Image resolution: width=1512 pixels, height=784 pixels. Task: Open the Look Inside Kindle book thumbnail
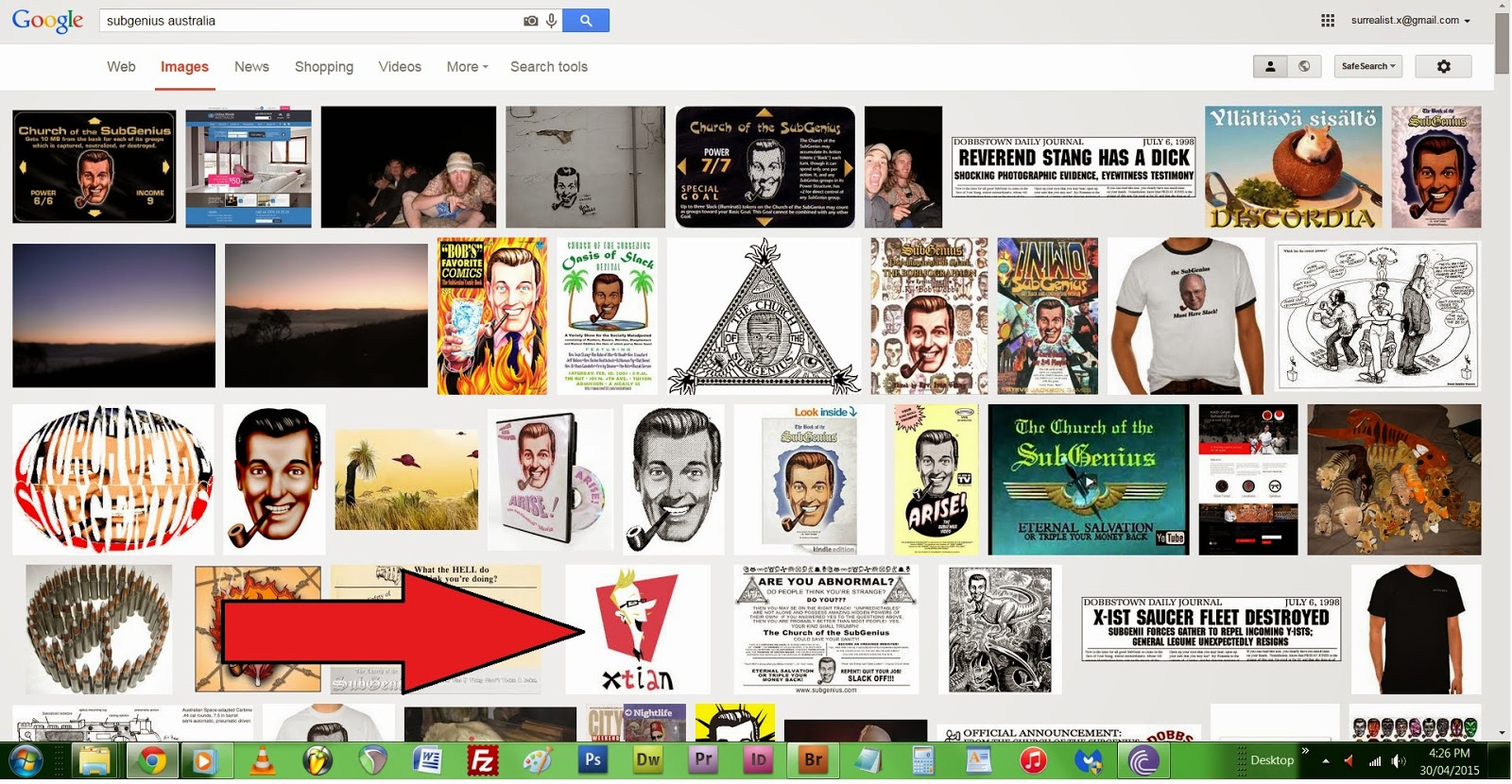click(810, 480)
